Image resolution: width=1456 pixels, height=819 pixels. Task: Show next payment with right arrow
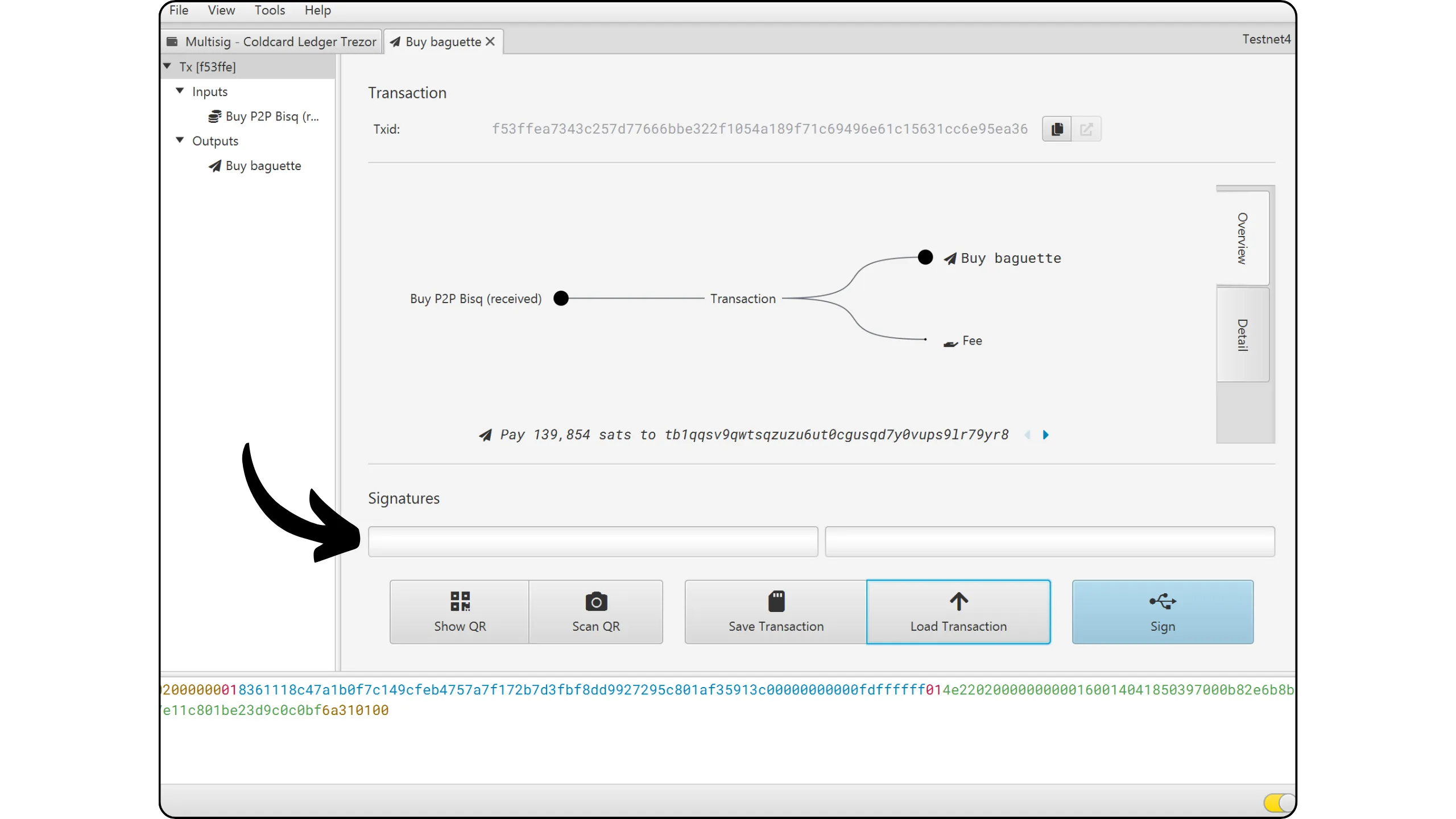pos(1045,435)
